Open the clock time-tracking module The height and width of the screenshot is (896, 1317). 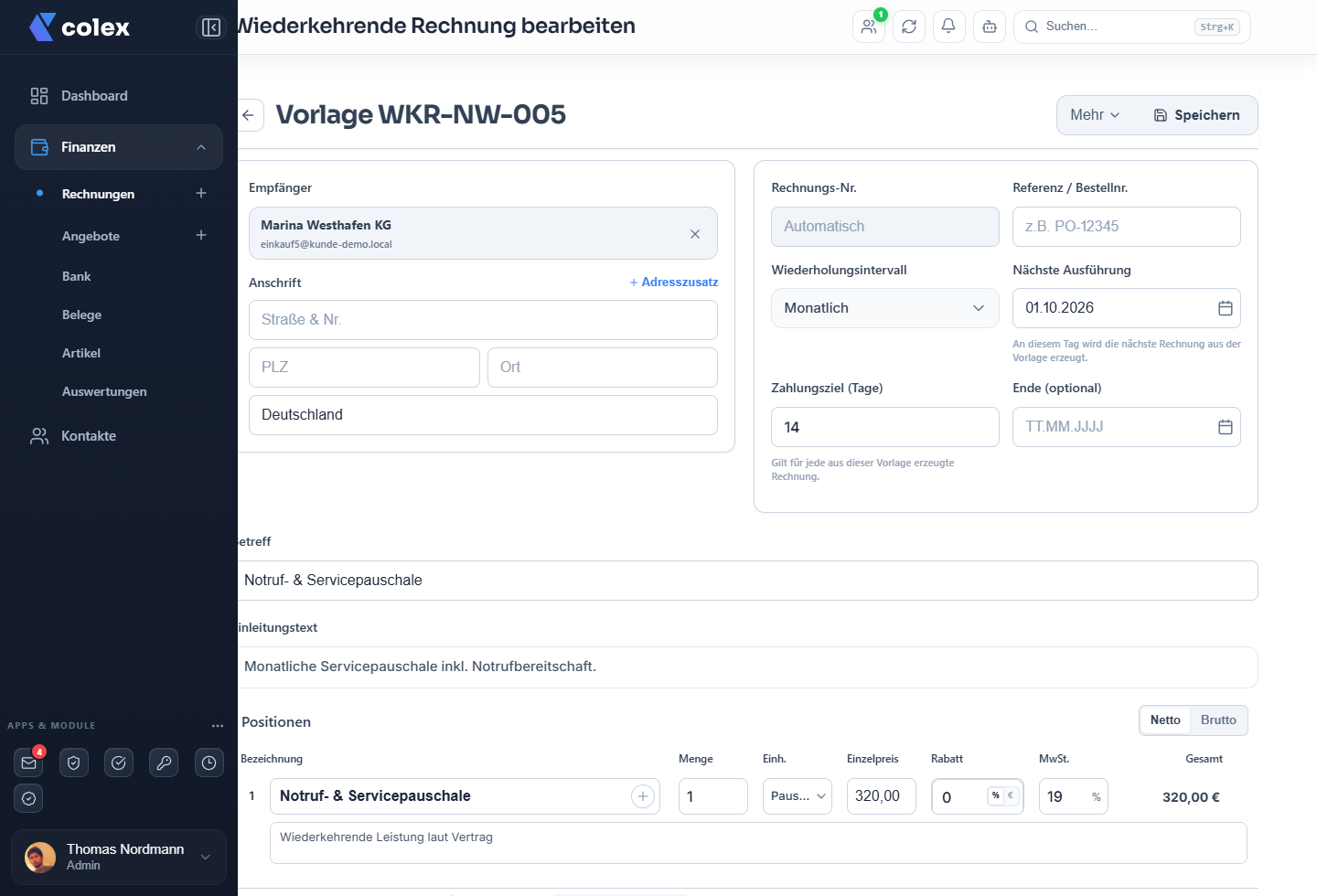[209, 763]
